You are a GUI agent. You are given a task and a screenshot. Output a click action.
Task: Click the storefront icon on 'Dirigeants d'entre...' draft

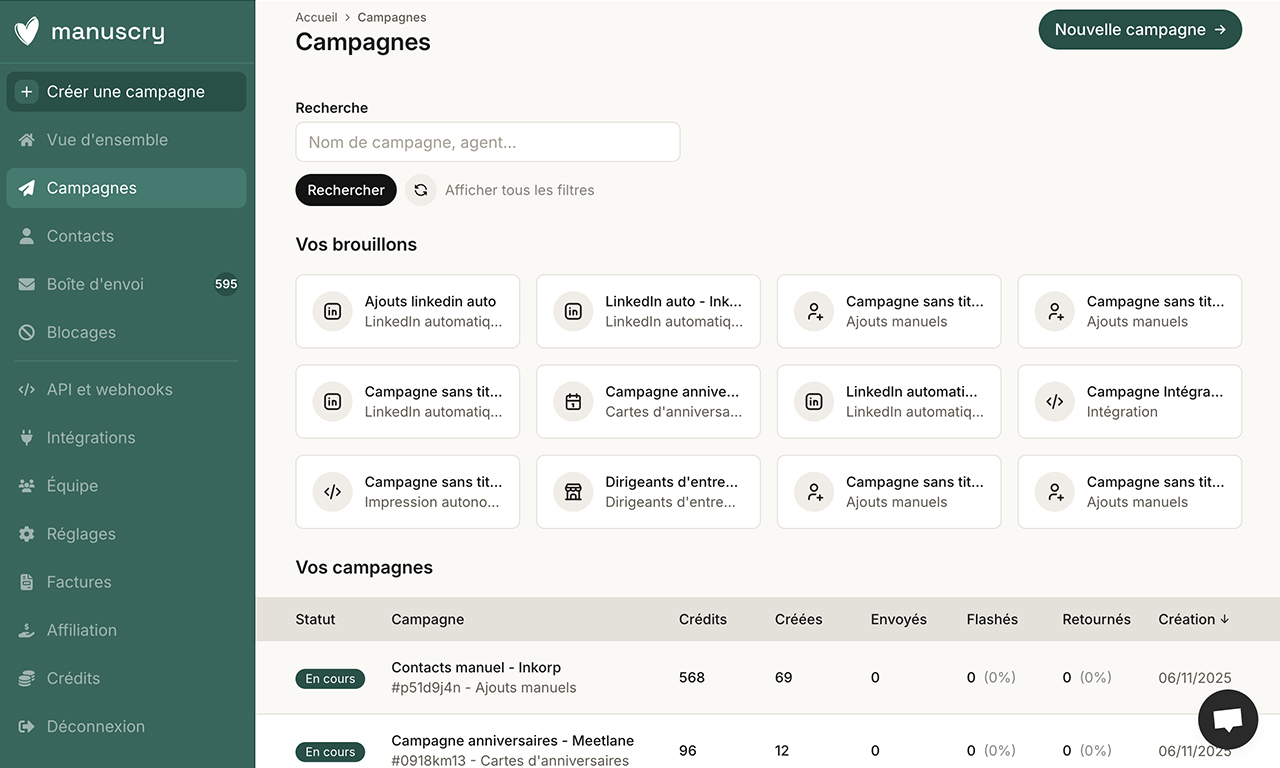[572, 491]
